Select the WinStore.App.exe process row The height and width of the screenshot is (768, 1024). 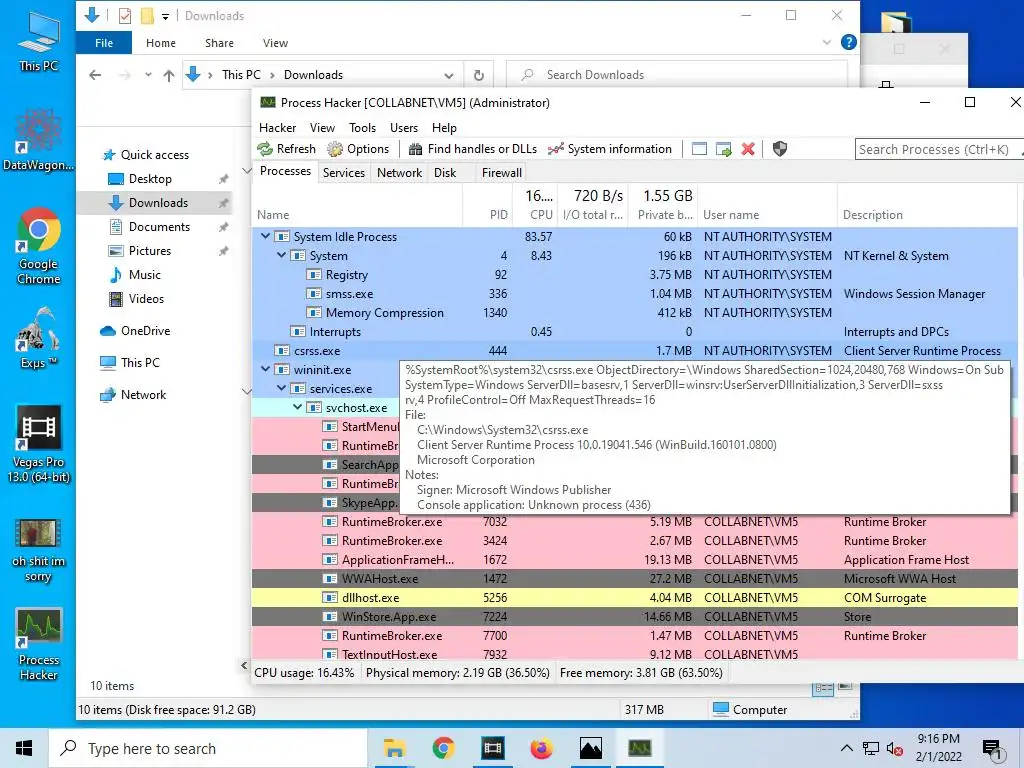tap(635, 616)
